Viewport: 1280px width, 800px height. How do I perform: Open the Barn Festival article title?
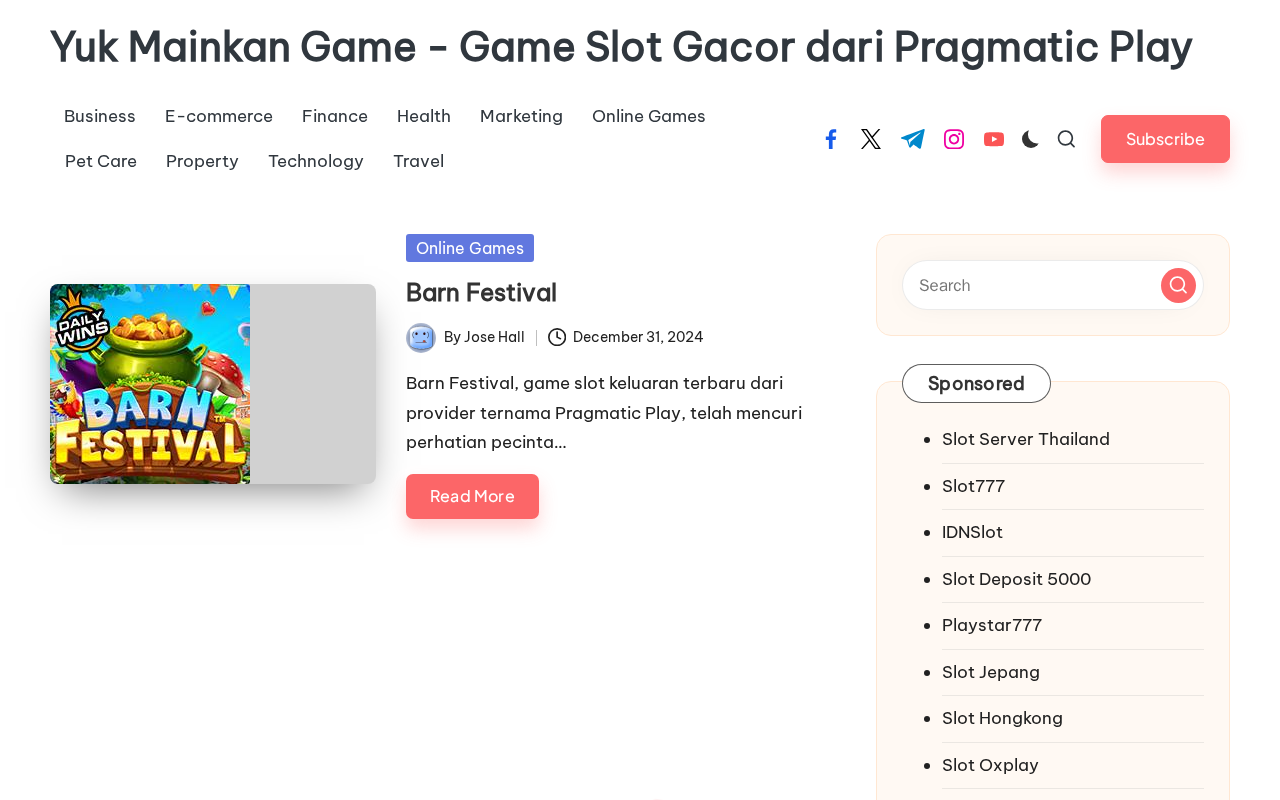pos(481,292)
